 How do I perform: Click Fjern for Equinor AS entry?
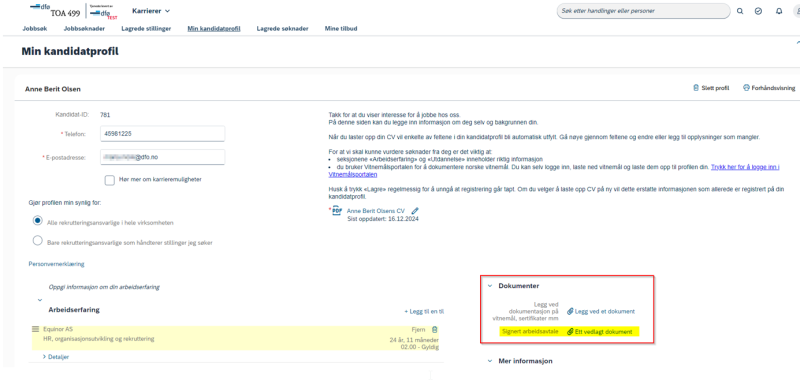418,330
